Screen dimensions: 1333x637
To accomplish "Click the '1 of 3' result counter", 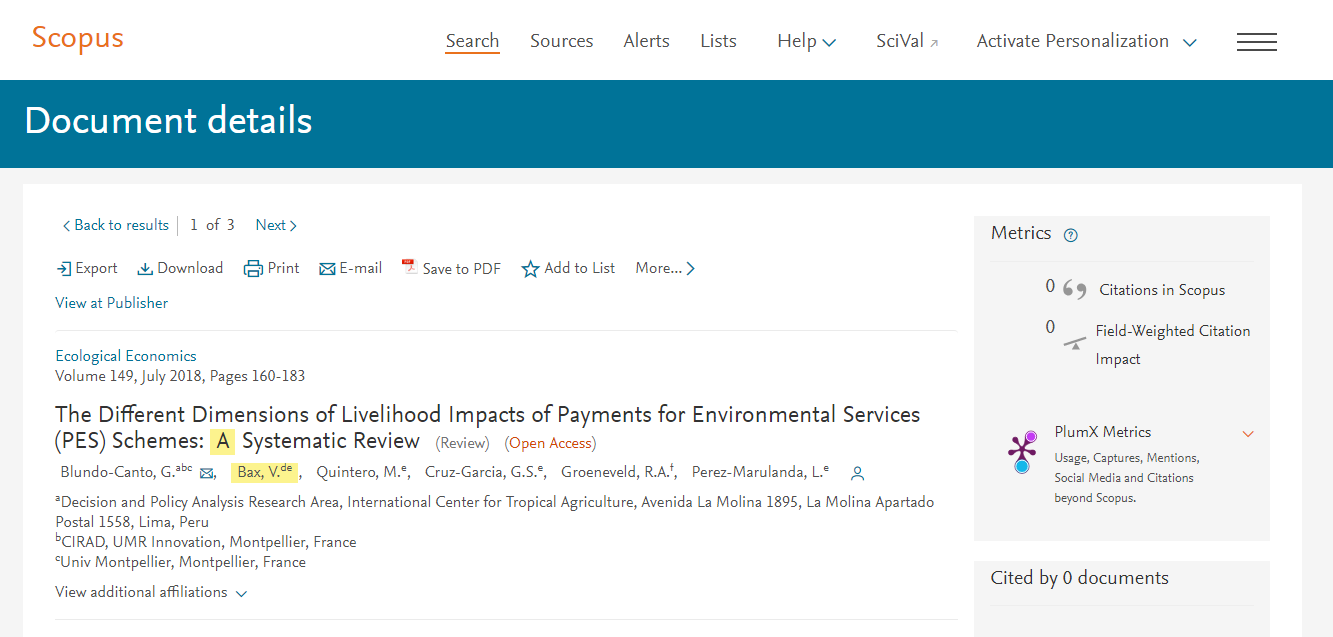I will point(212,225).
